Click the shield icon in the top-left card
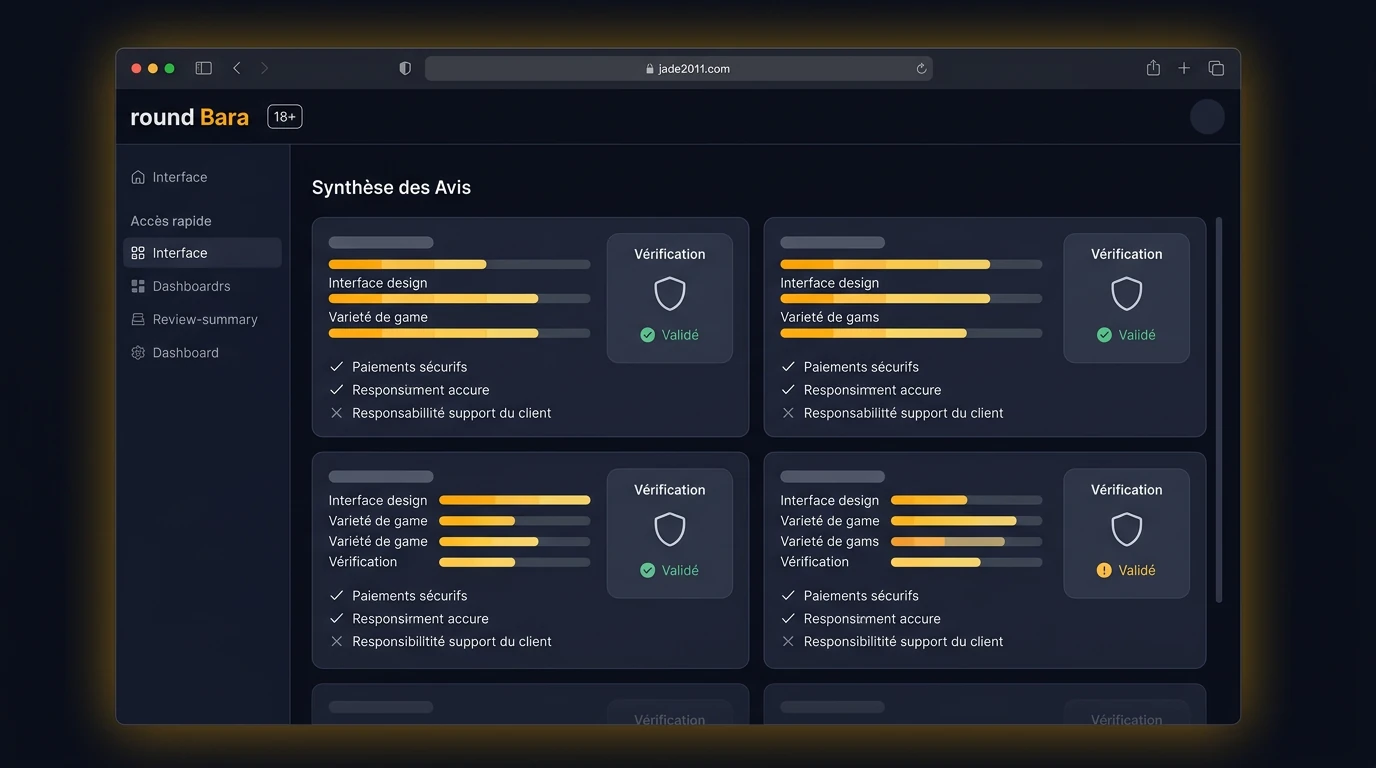This screenshot has height=768, width=1376. (x=670, y=294)
